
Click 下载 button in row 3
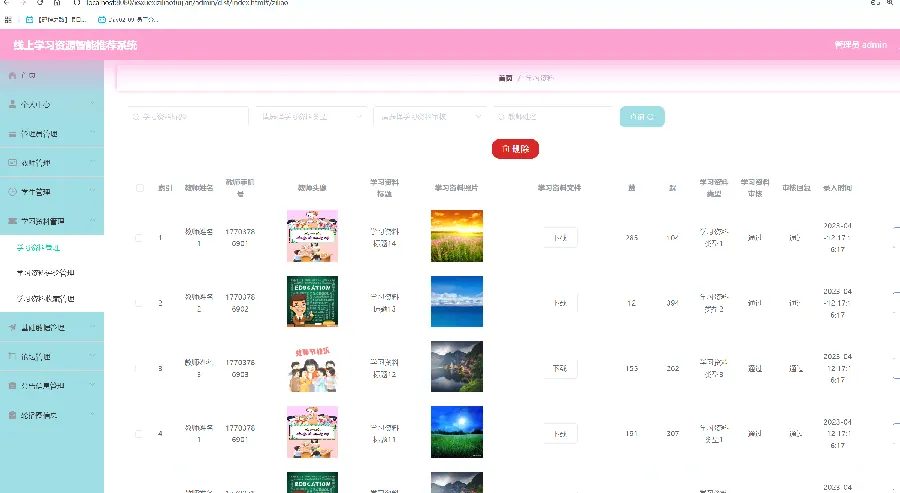coord(560,368)
